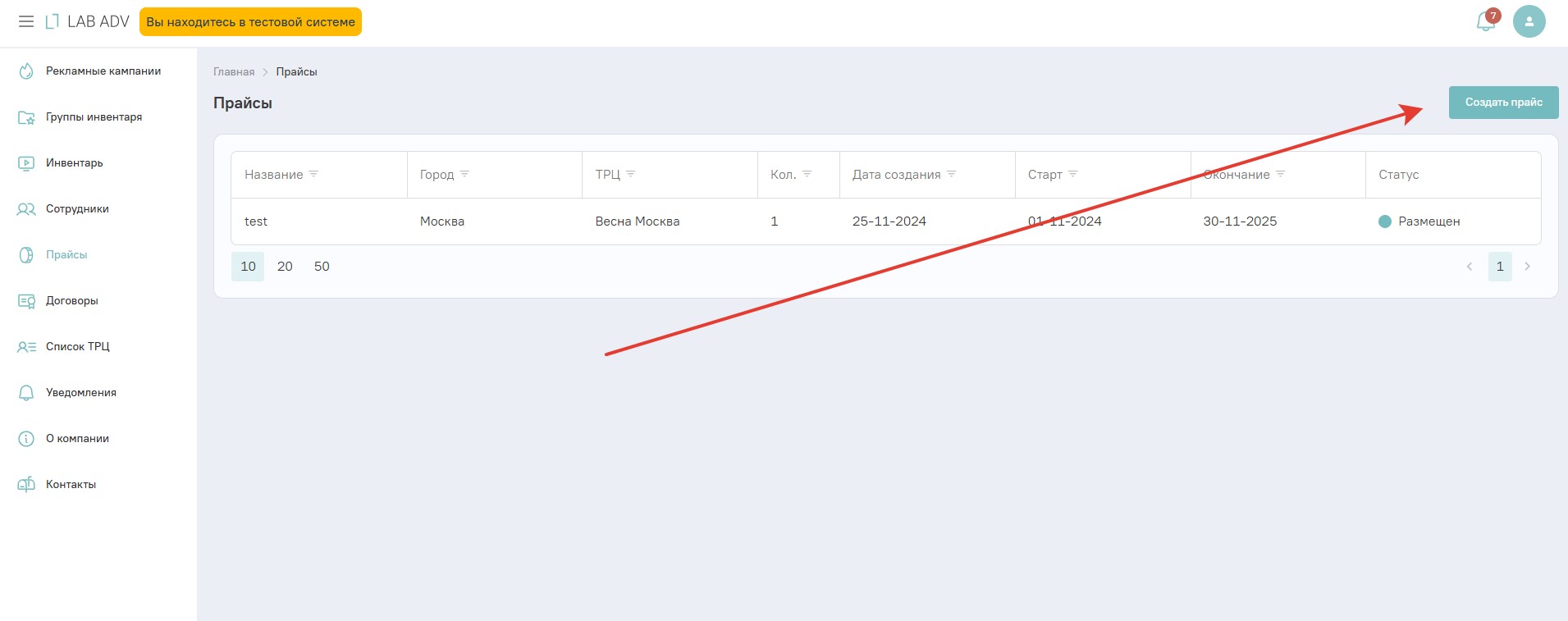Go to next page arrow in pagination
Viewport: 1568px width, 621px height.
(1527, 267)
